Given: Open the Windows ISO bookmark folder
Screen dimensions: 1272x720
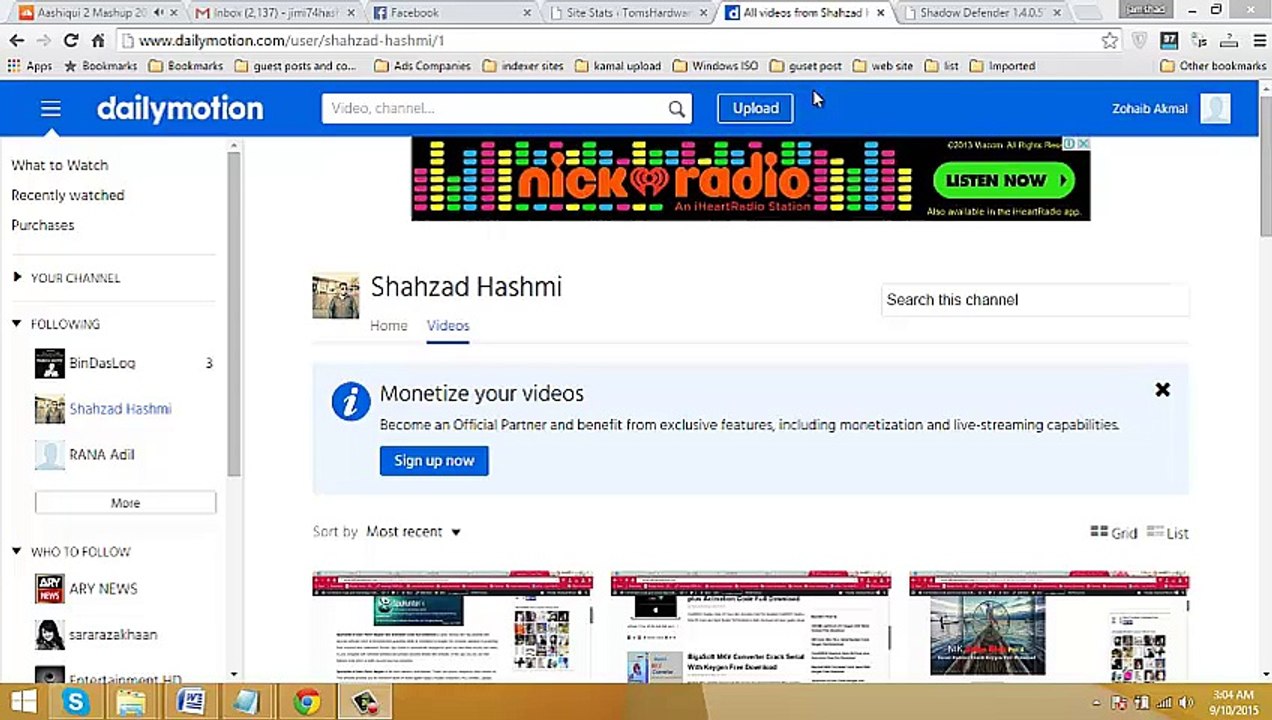Looking at the screenshot, I should click(715, 66).
